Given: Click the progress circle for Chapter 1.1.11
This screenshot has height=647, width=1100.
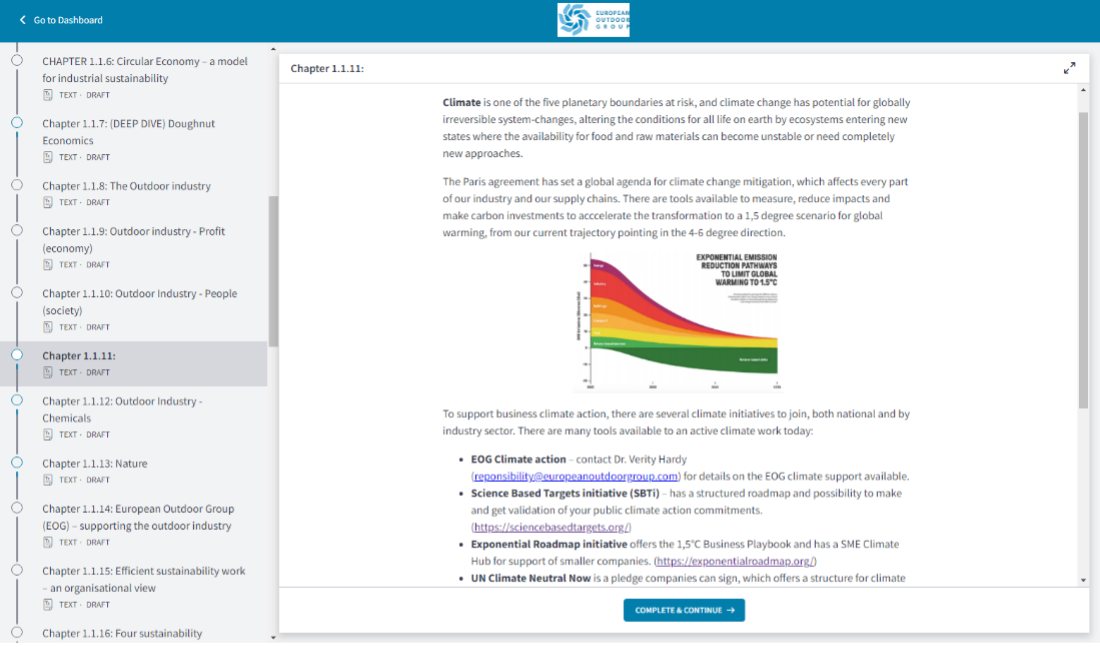Looking at the screenshot, I should tap(17, 355).
